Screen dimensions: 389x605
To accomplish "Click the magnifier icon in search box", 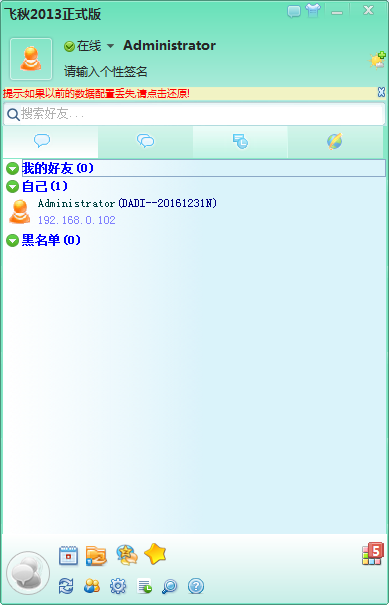I will point(13,115).
